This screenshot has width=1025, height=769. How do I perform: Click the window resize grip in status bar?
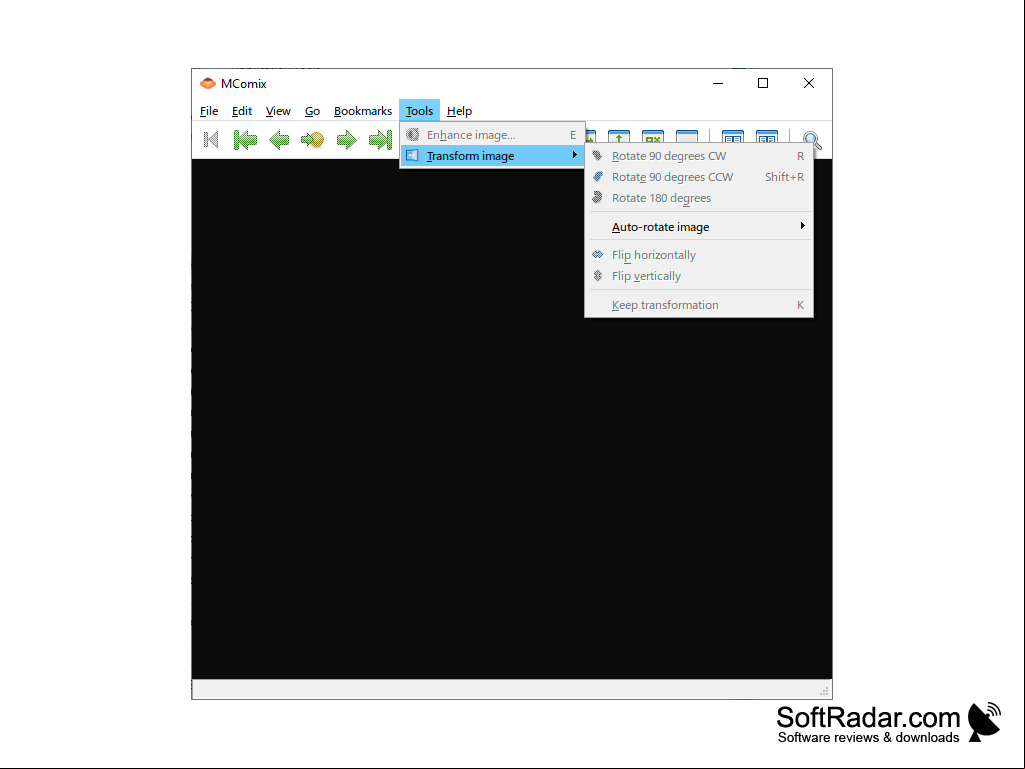pyautogui.click(x=824, y=691)
